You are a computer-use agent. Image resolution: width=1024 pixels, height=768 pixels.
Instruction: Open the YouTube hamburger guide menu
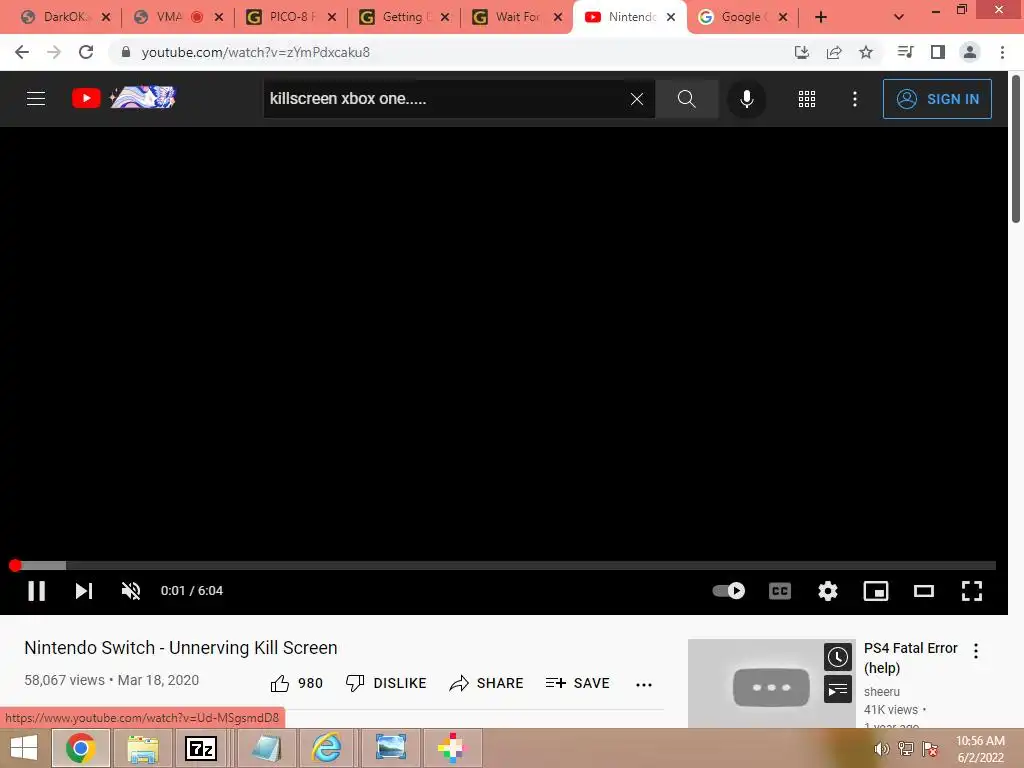[36, 99]
